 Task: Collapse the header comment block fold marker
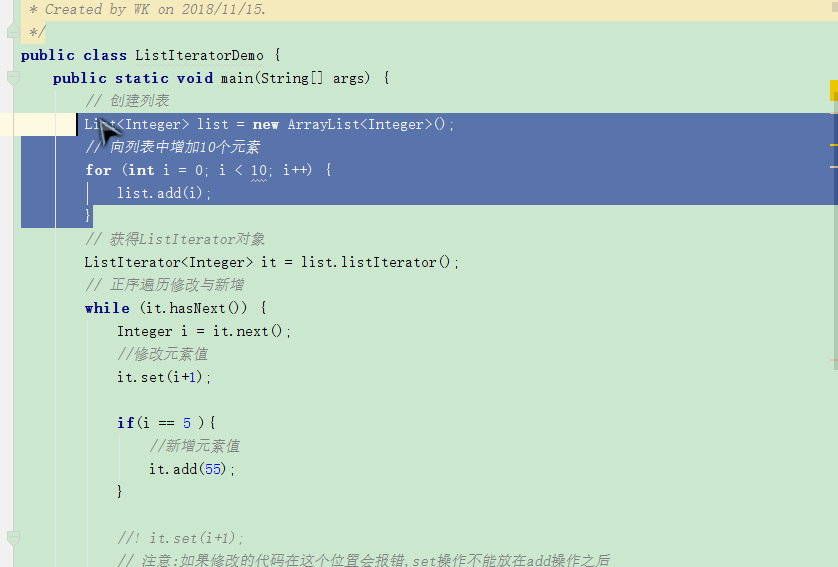point(14,32)
